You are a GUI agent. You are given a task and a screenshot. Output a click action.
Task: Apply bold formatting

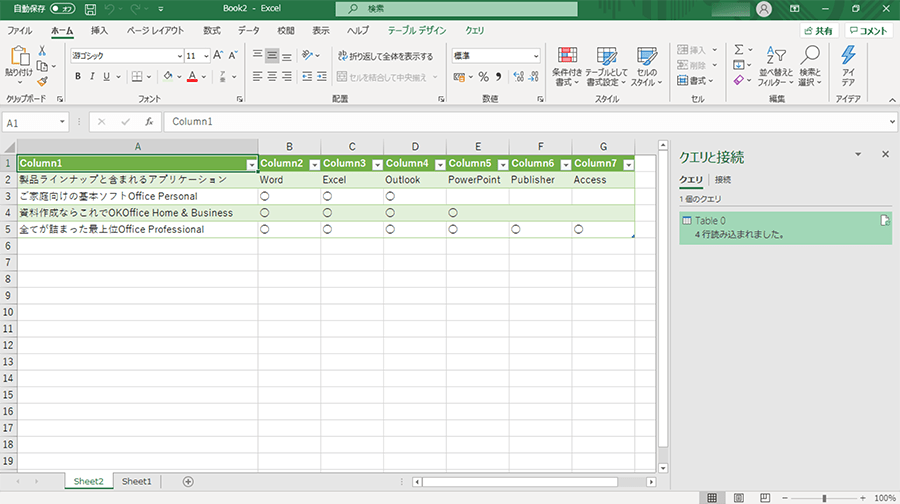tap(77, 76)
